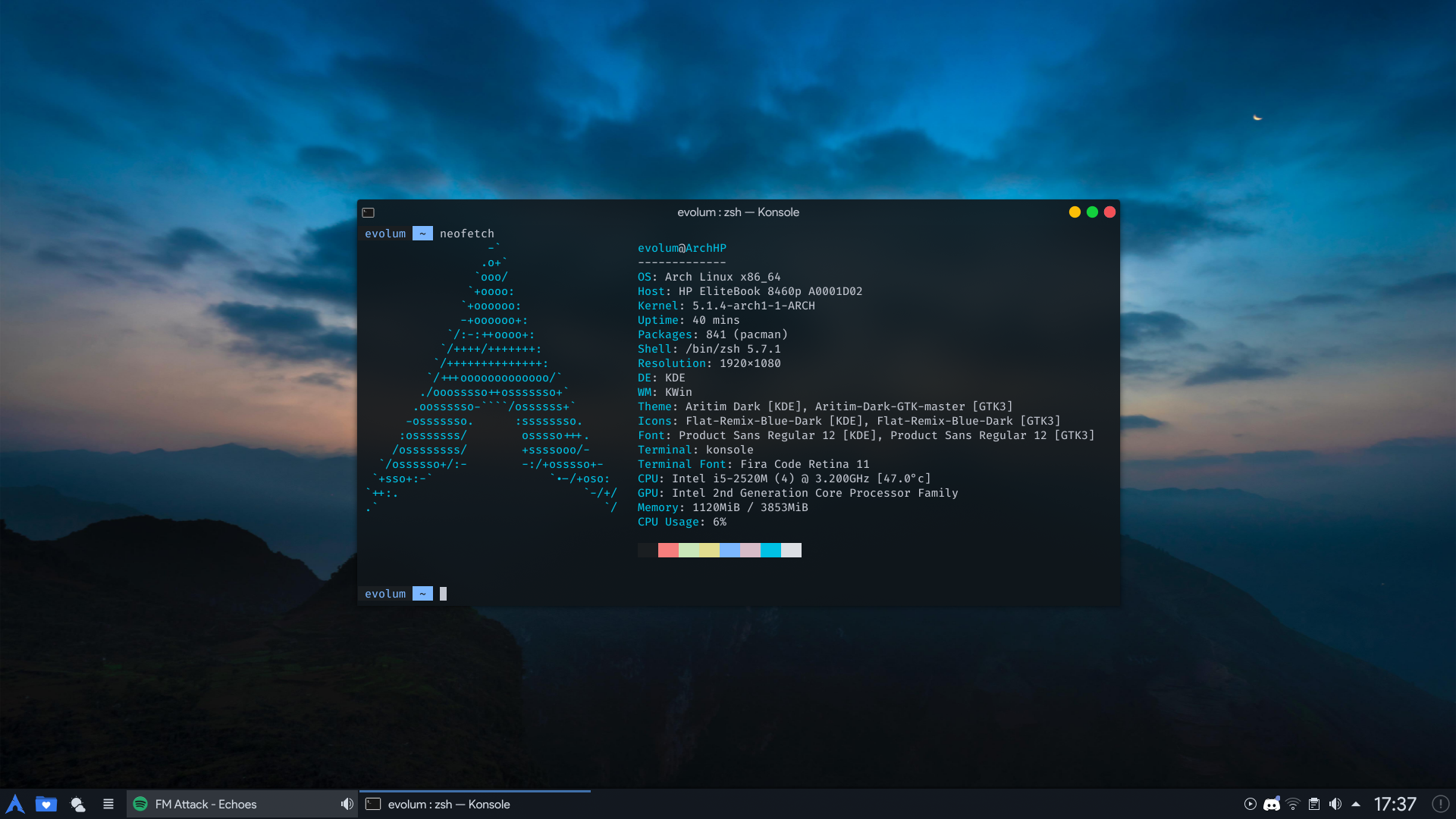This screenshot has width=1456, height=819.
Task: Click the cyan color block in neofetch palette
Action: pos(770,551)
